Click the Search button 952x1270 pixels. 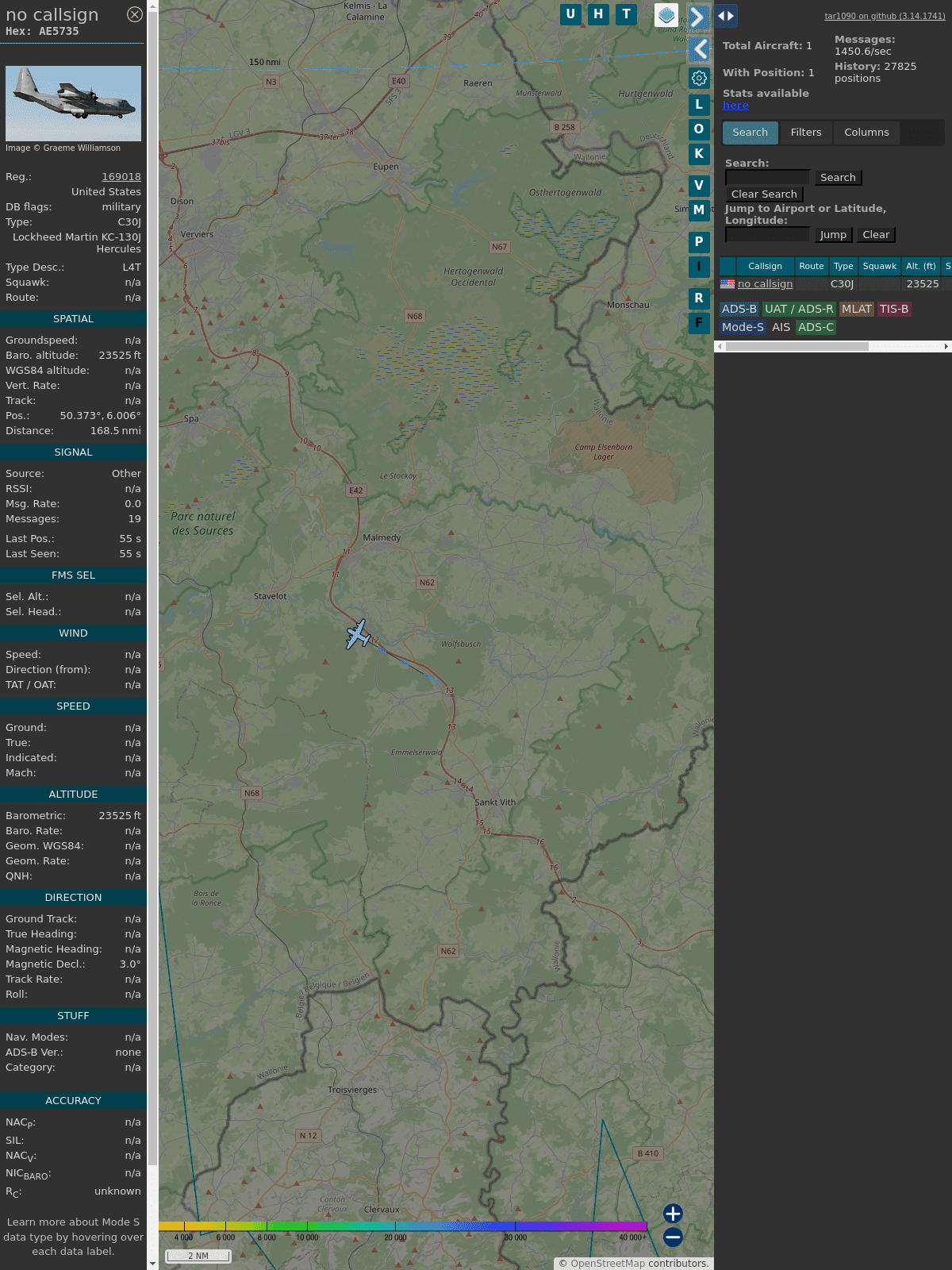838,178
